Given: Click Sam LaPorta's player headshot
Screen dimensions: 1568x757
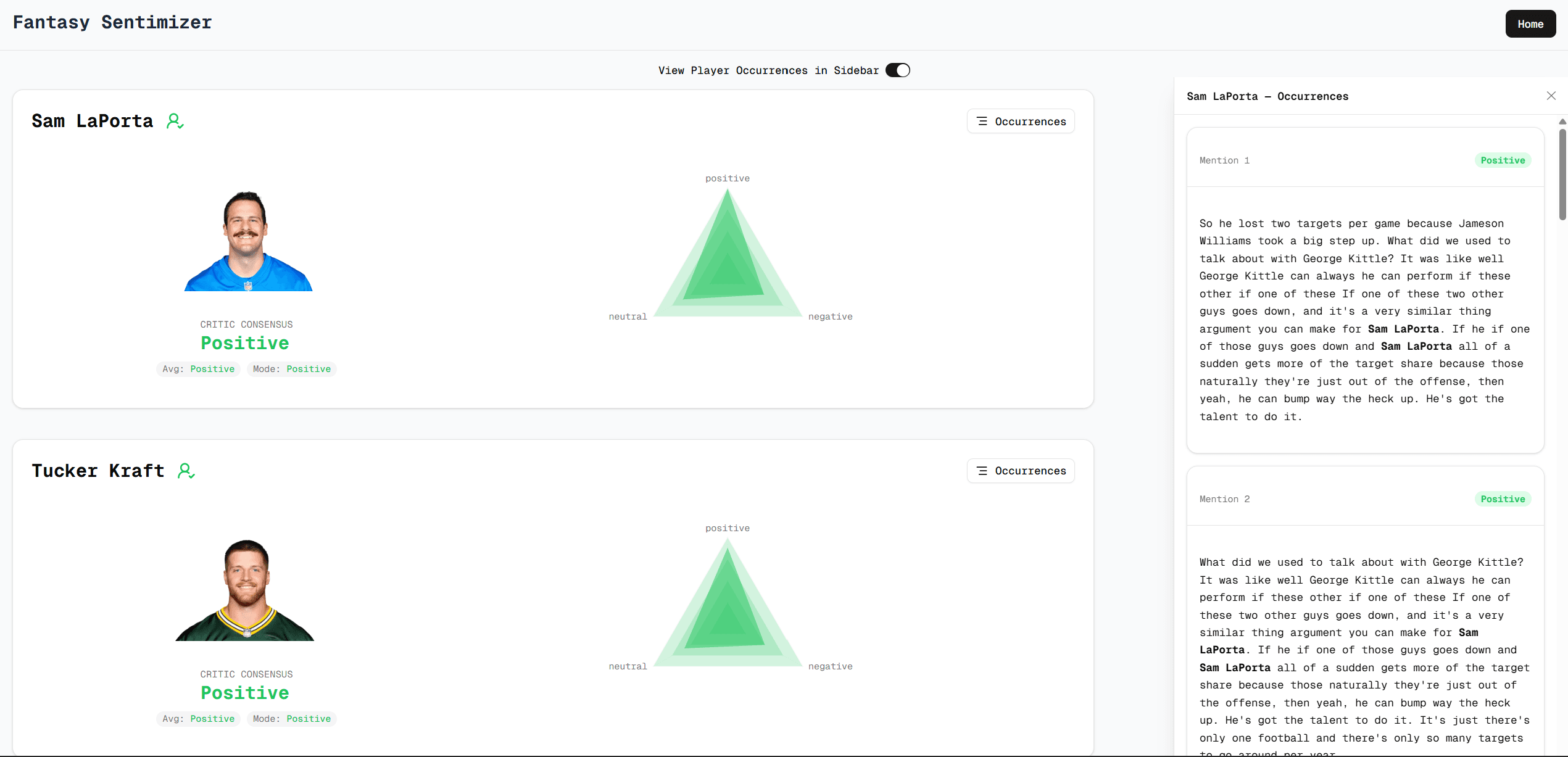Looking at the screenshot, I should click(248, 241).
